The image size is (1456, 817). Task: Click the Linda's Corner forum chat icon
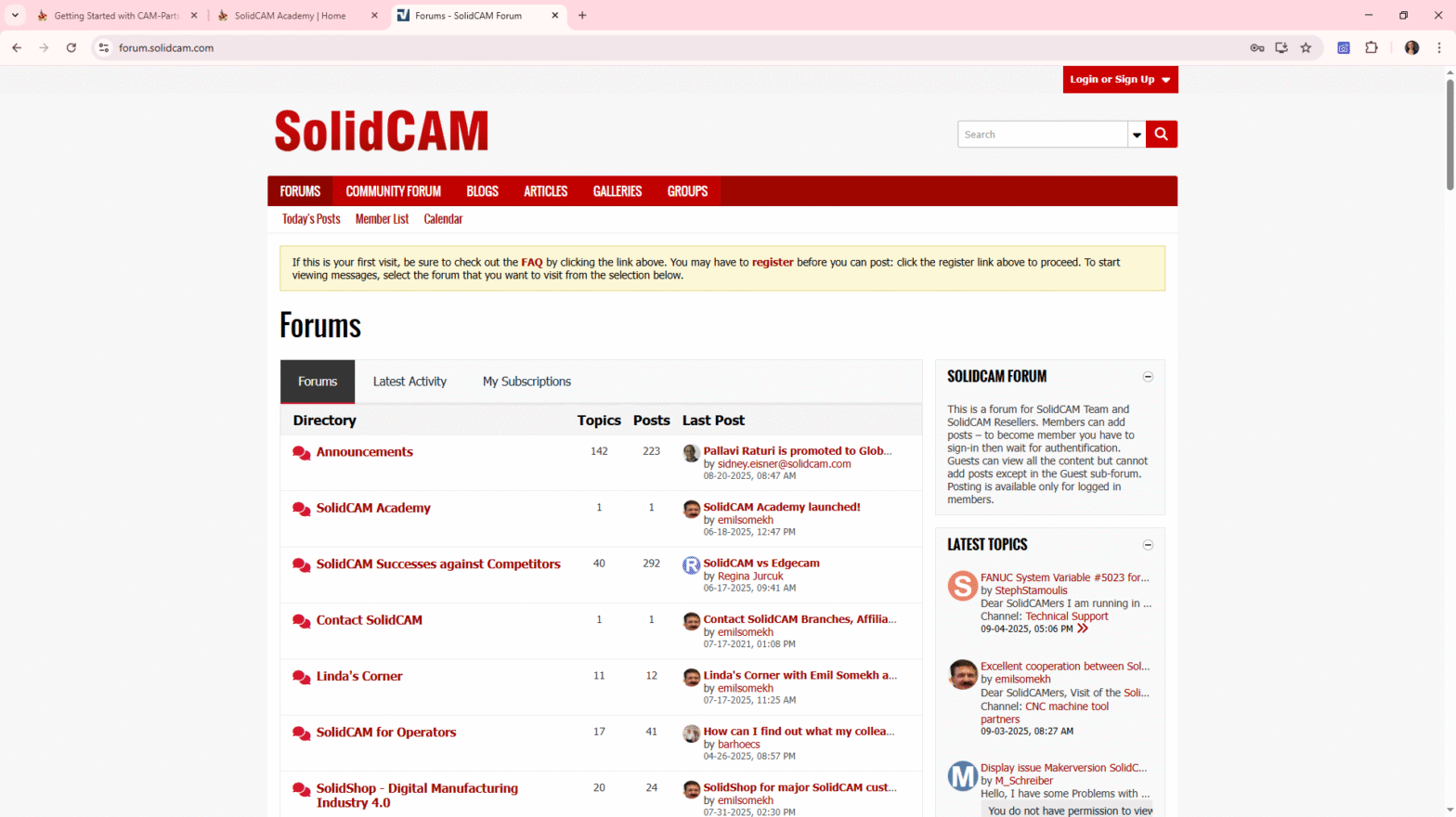pyautogui.click(x=301, y=677)
